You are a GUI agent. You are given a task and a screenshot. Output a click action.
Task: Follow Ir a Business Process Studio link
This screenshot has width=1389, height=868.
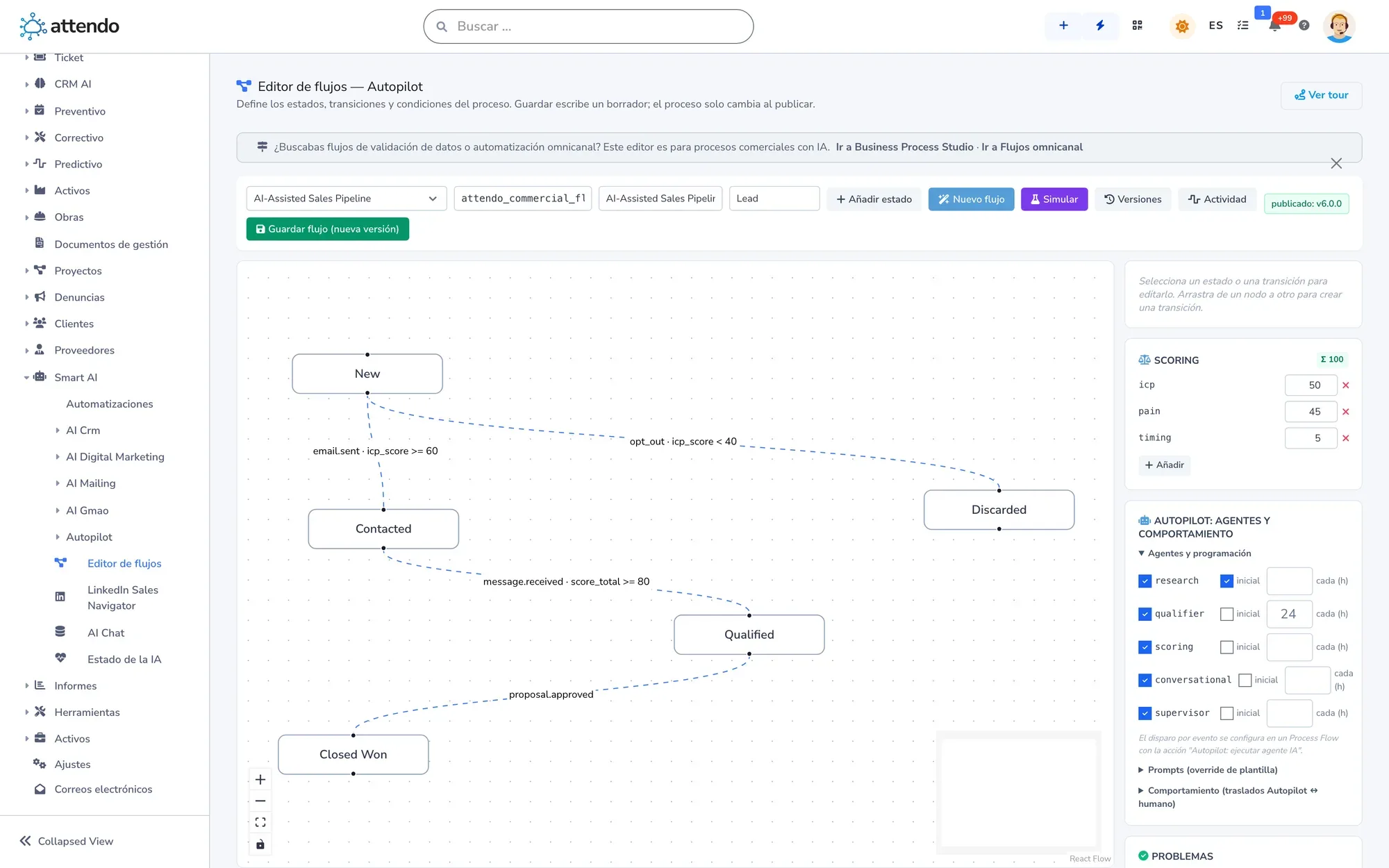[x=904, y=147]
